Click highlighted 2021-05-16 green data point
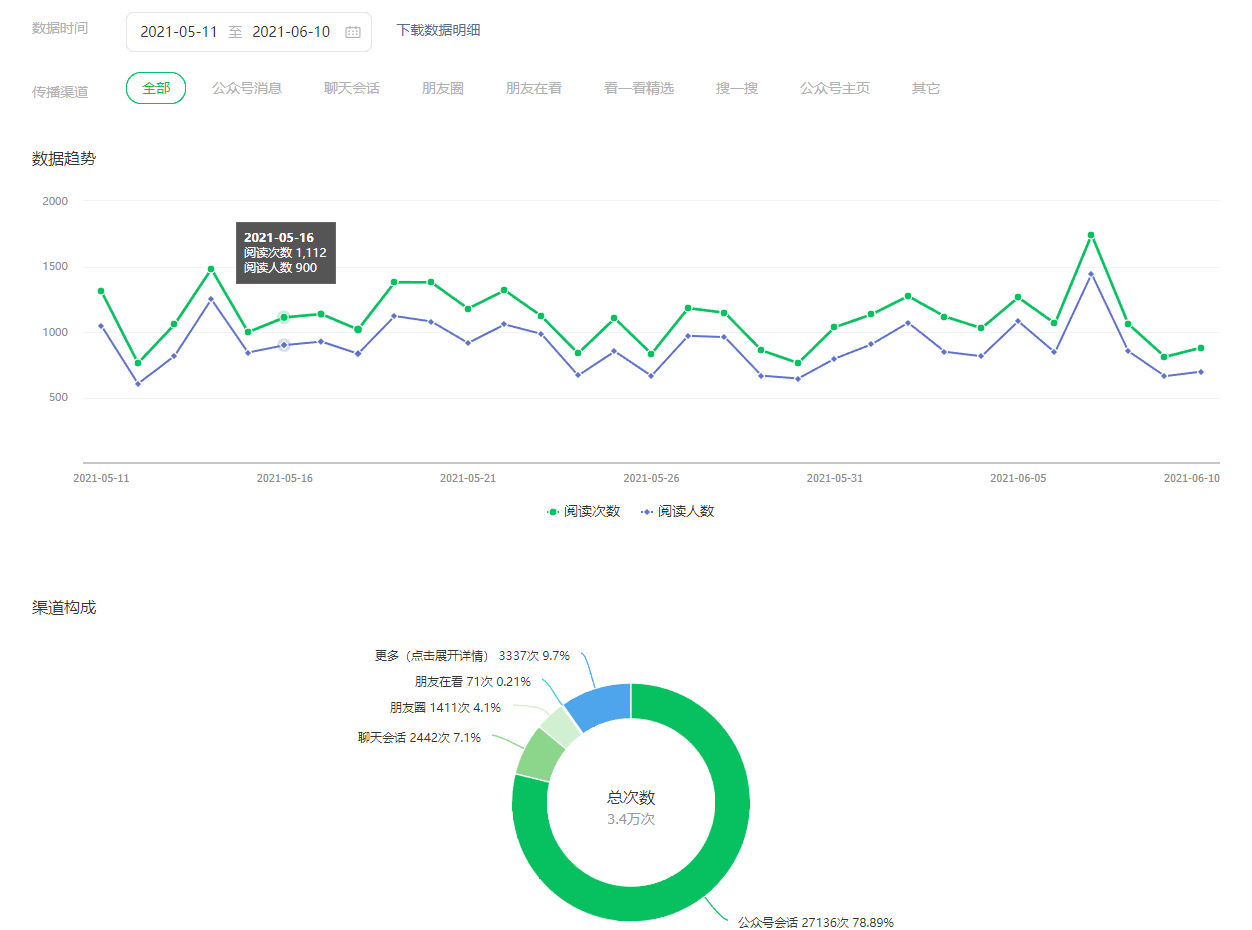Viewport: 1252px width, 930px height. (284, 317)
